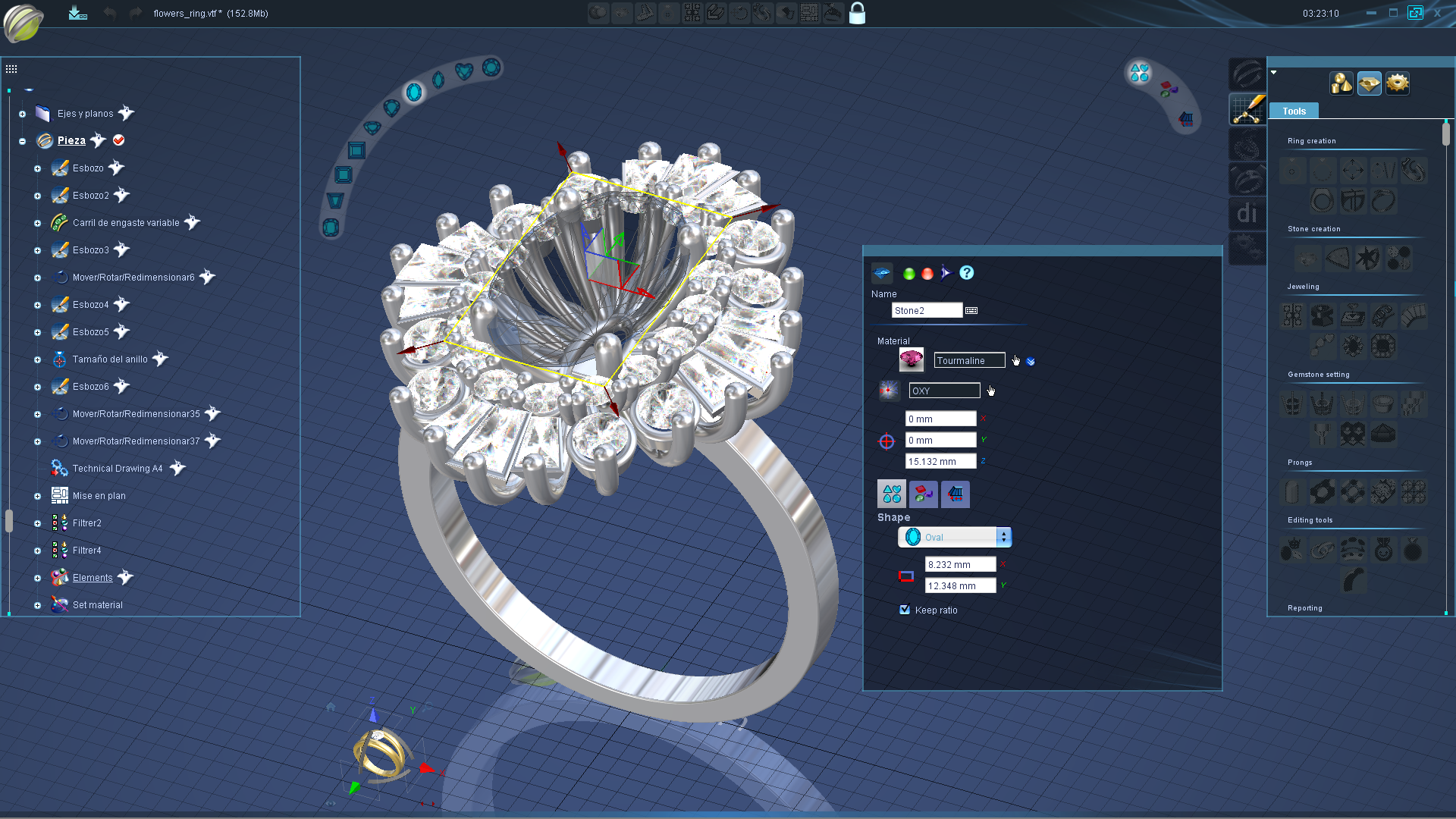Toggle the red check mark beside Pieza
This screenshot has height=819, width=1456.
point(118,140)
